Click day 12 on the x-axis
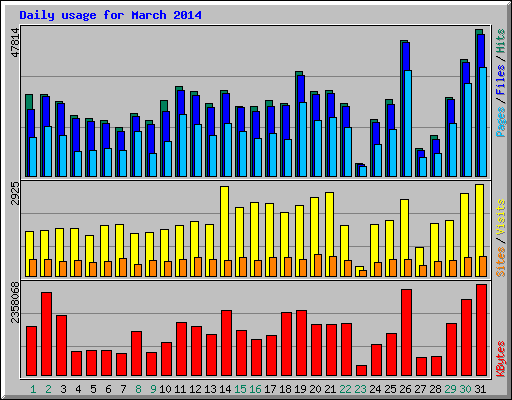The width and height of the screenshot is (512, 400). point(195,389)
